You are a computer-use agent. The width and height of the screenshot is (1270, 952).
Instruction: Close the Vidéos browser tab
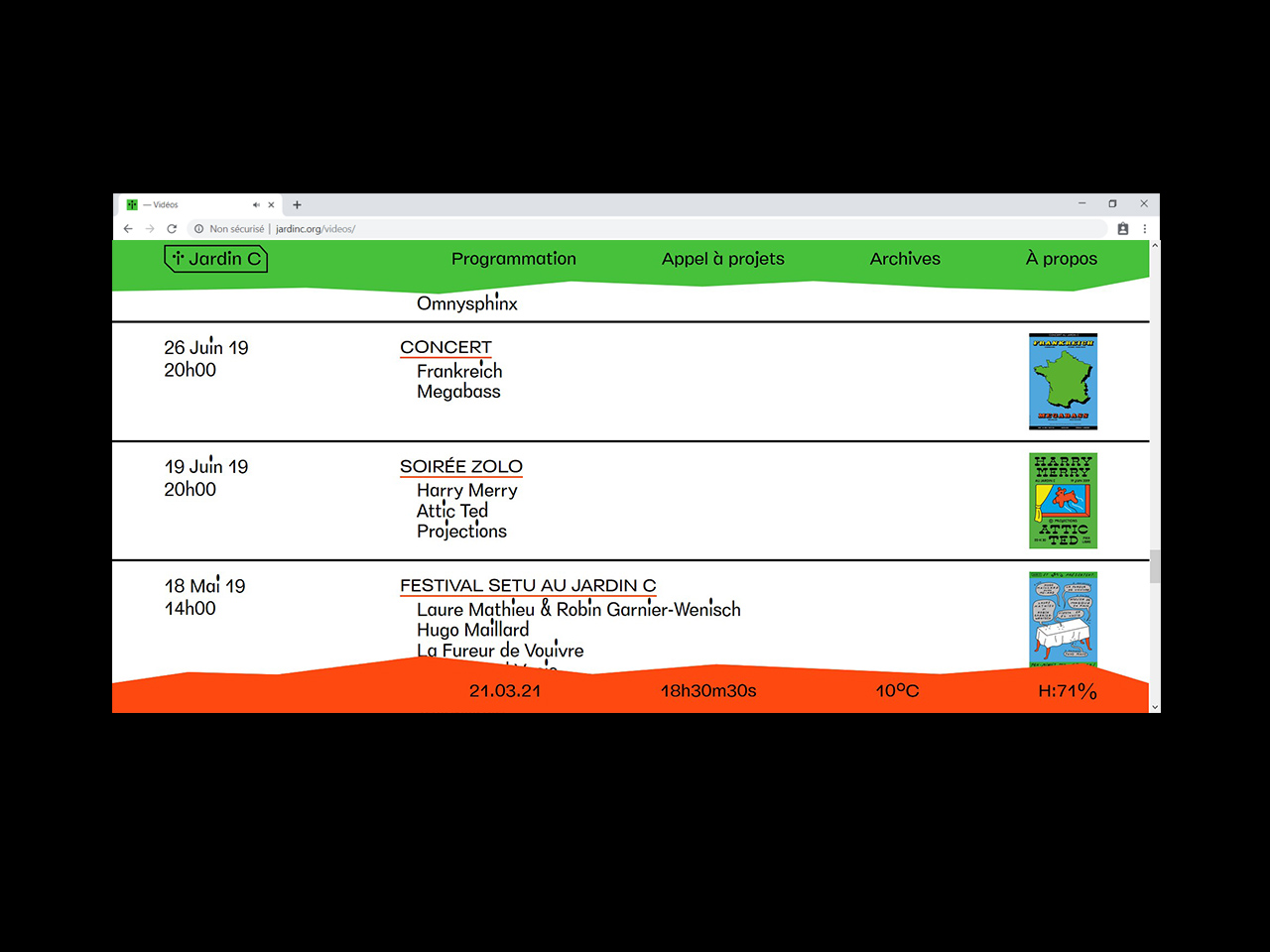tap(271, 205)
